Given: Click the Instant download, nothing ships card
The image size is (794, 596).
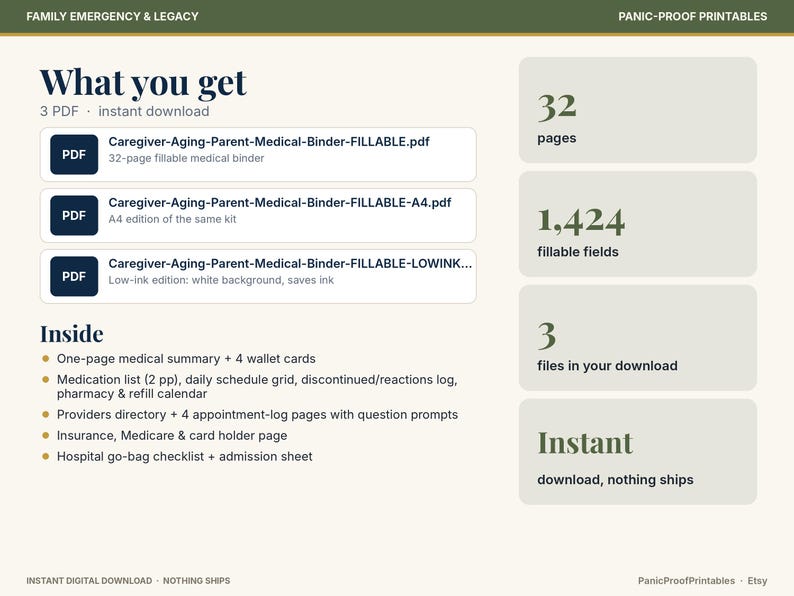Looking at the screenshot, I should 638,452.
